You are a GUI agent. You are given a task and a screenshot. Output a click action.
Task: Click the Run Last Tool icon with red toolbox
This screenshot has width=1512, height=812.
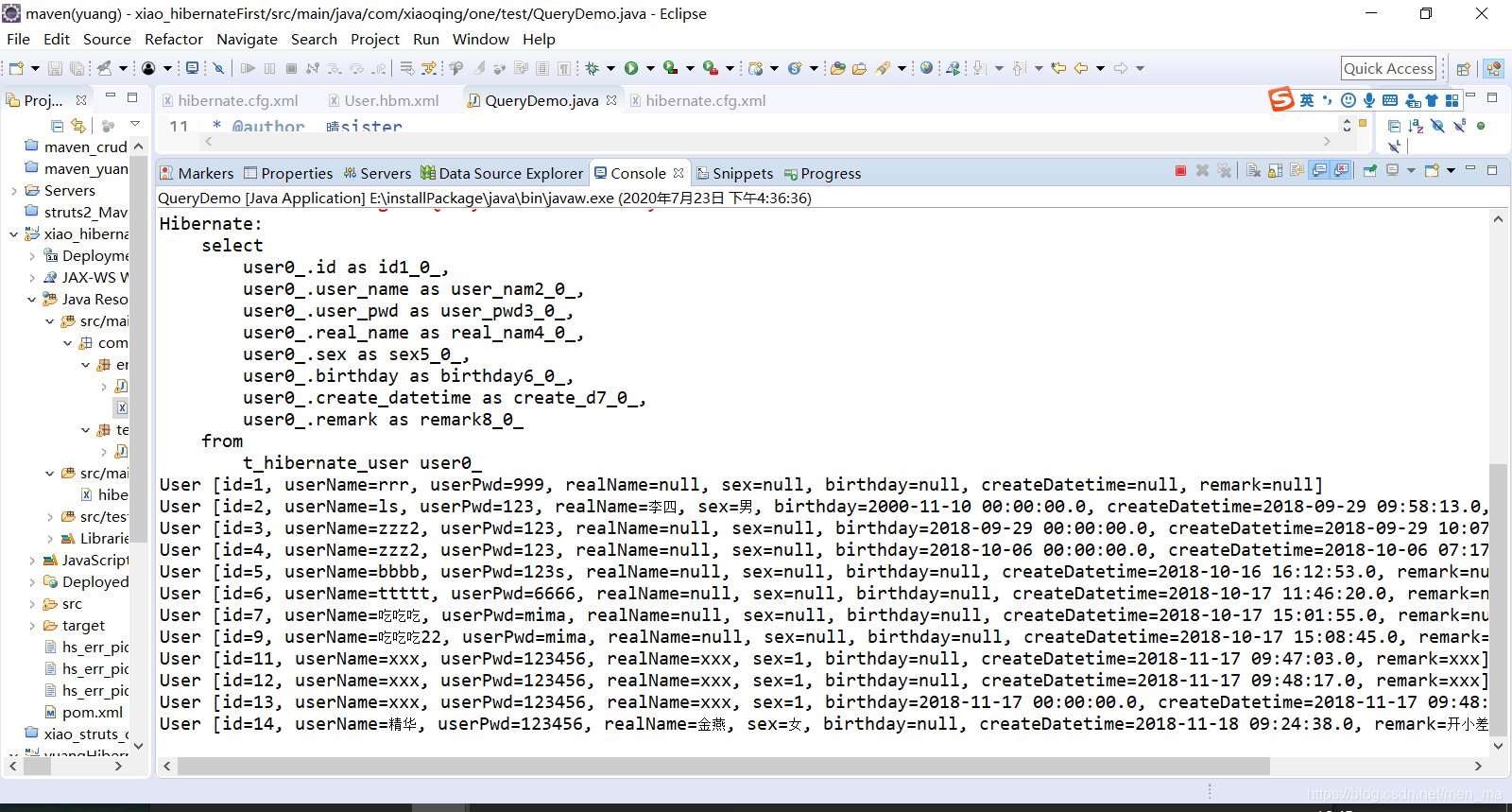[711, 68]
